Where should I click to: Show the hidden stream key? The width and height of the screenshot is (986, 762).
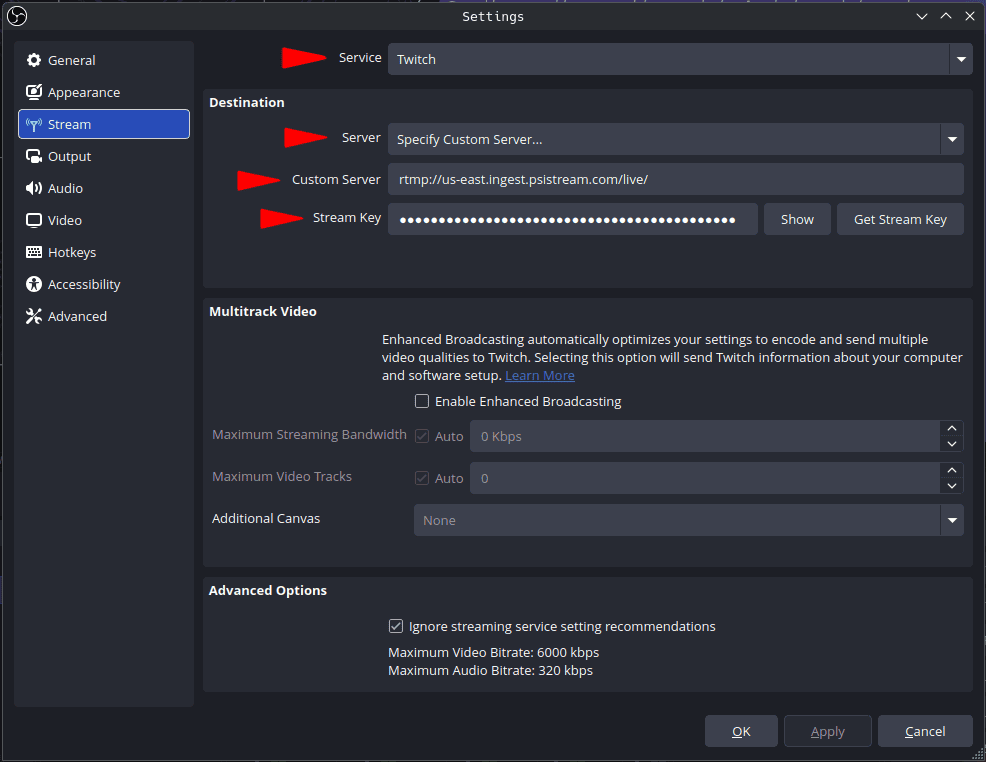[797, 219]
